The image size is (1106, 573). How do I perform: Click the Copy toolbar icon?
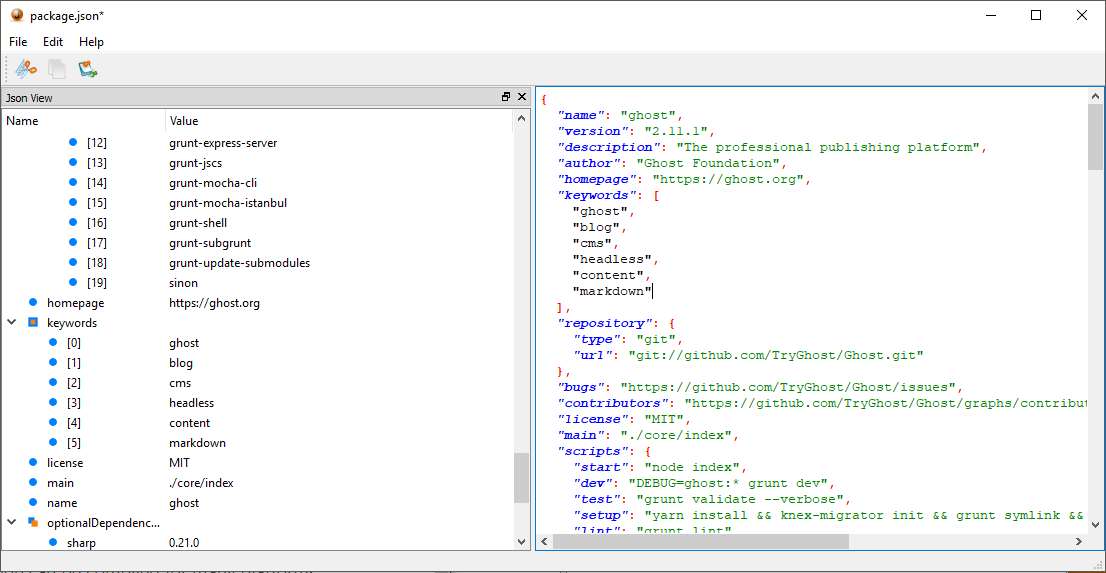tap(57, 68)
